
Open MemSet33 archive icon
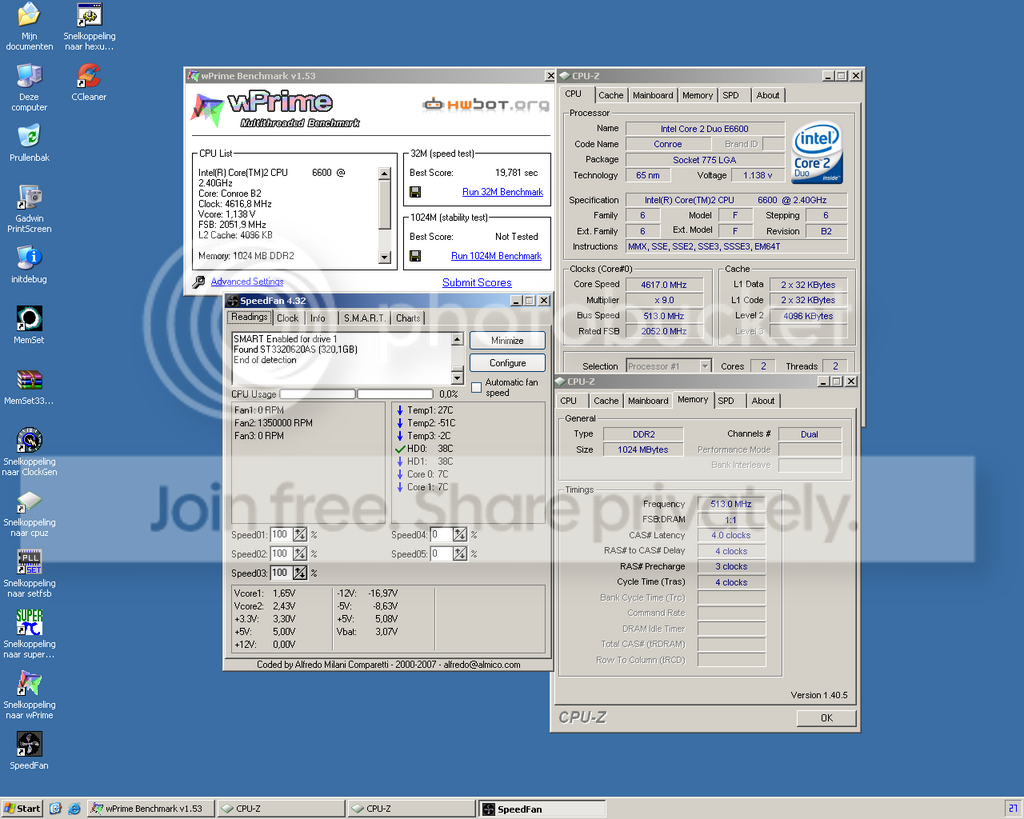29,379
